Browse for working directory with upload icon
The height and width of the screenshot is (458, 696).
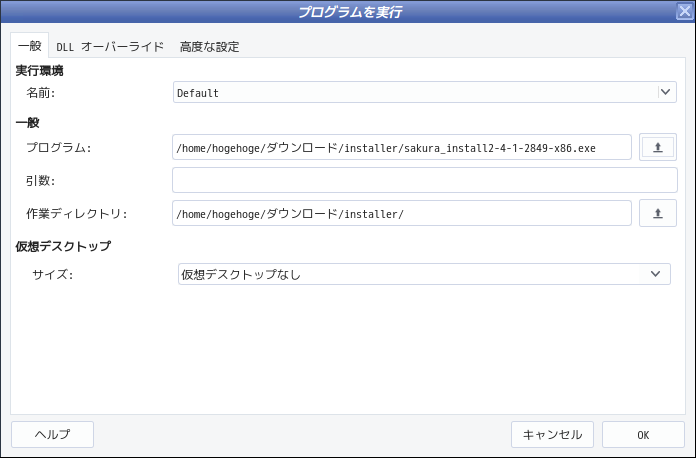coord(657,213)
